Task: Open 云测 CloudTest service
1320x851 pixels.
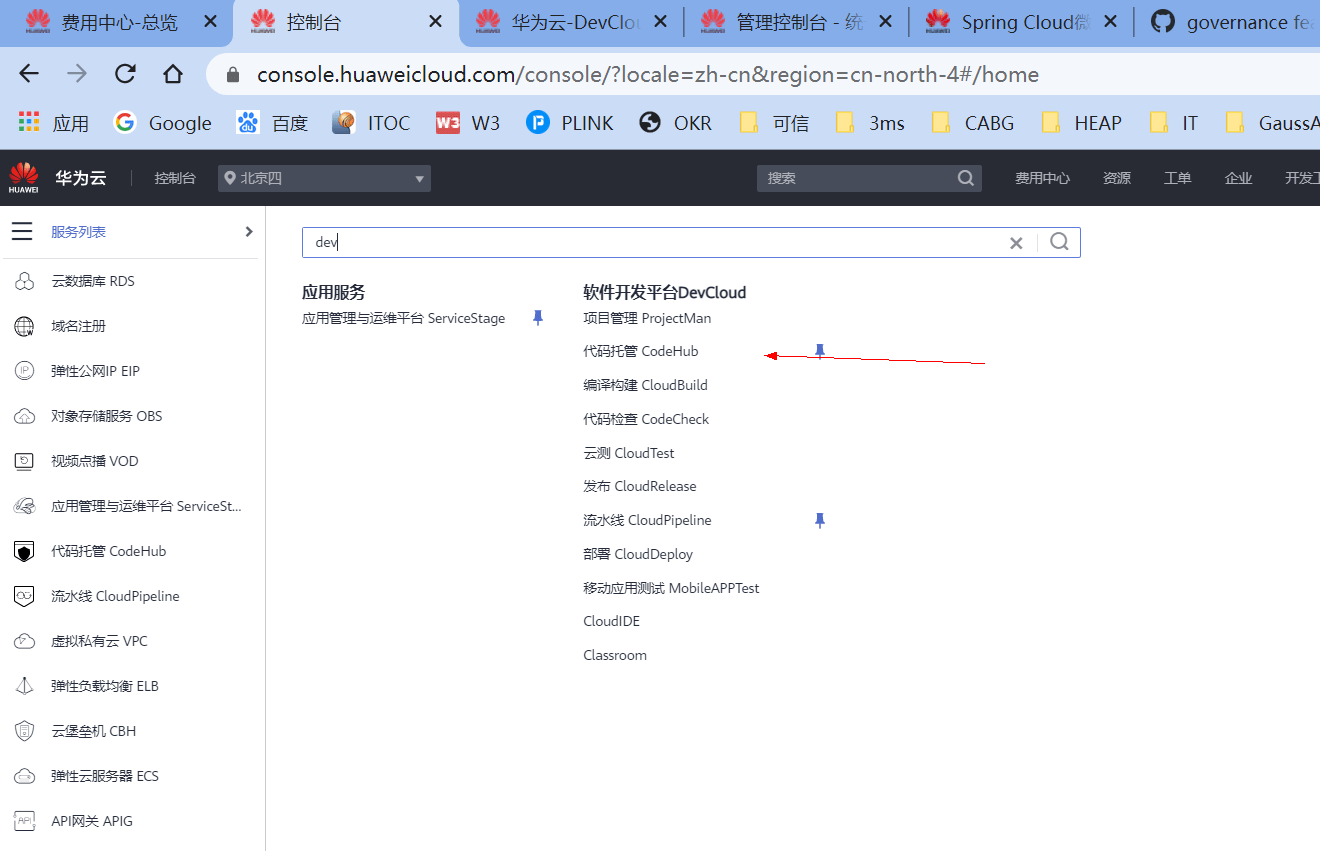Action: pos(629,453)
